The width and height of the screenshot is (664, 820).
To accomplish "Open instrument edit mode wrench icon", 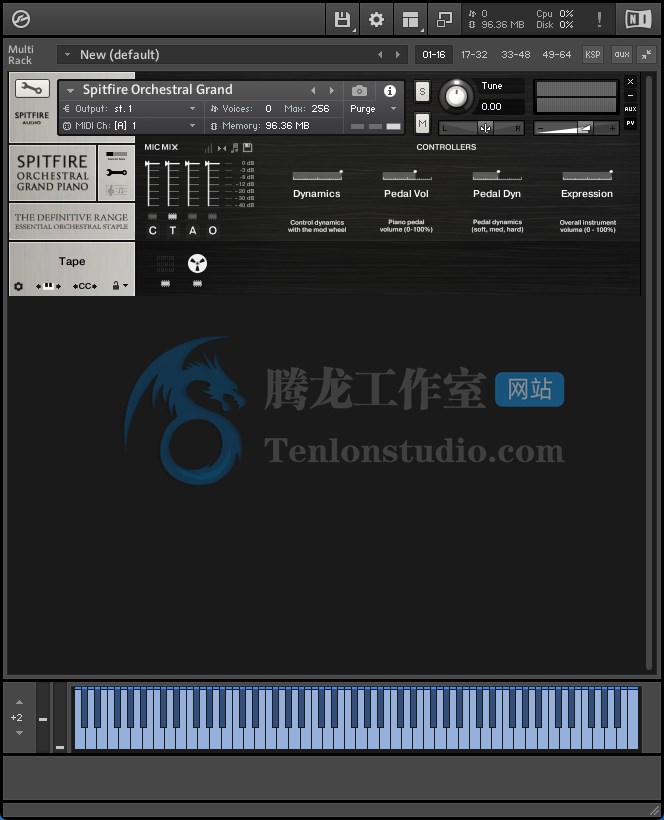I will point(32,88).
